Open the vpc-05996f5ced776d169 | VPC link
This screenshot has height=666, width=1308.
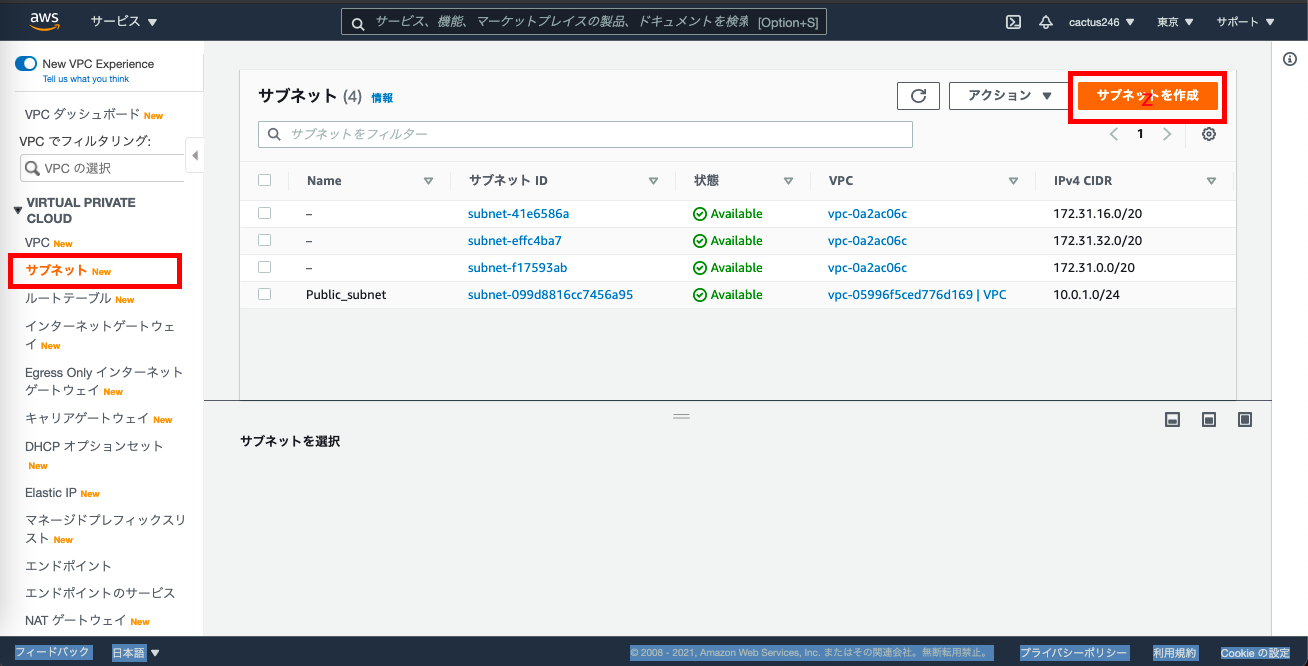(917, 295)
